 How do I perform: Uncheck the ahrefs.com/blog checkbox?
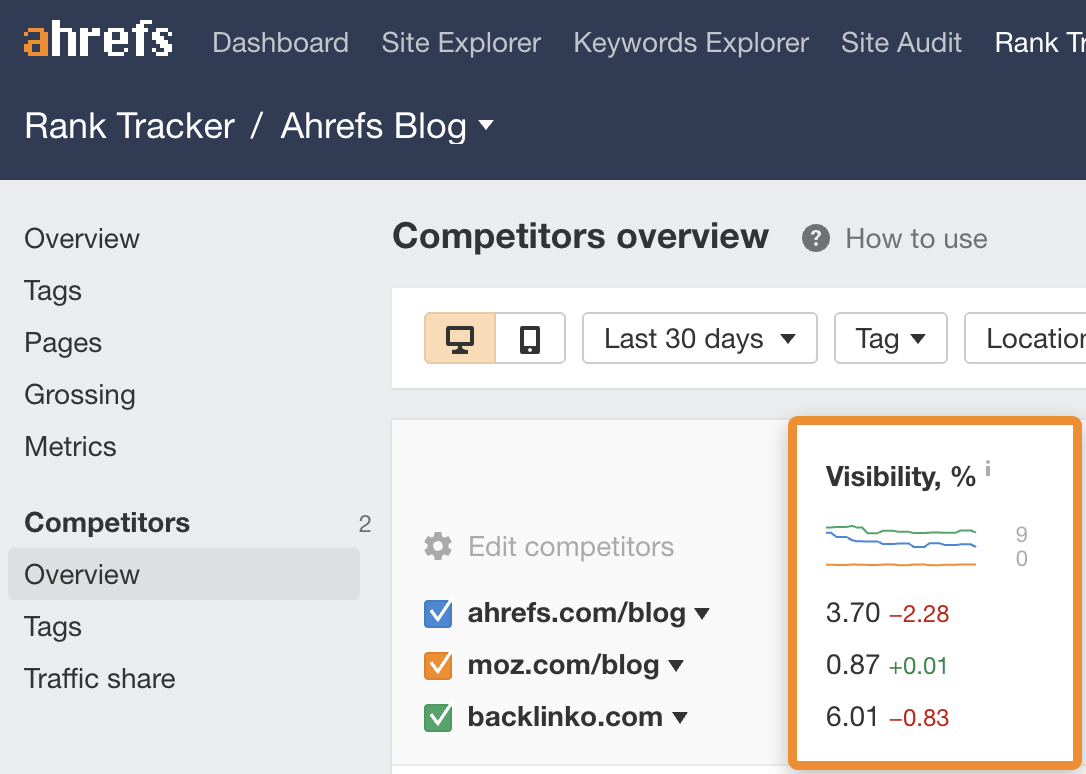pos(438,613)
